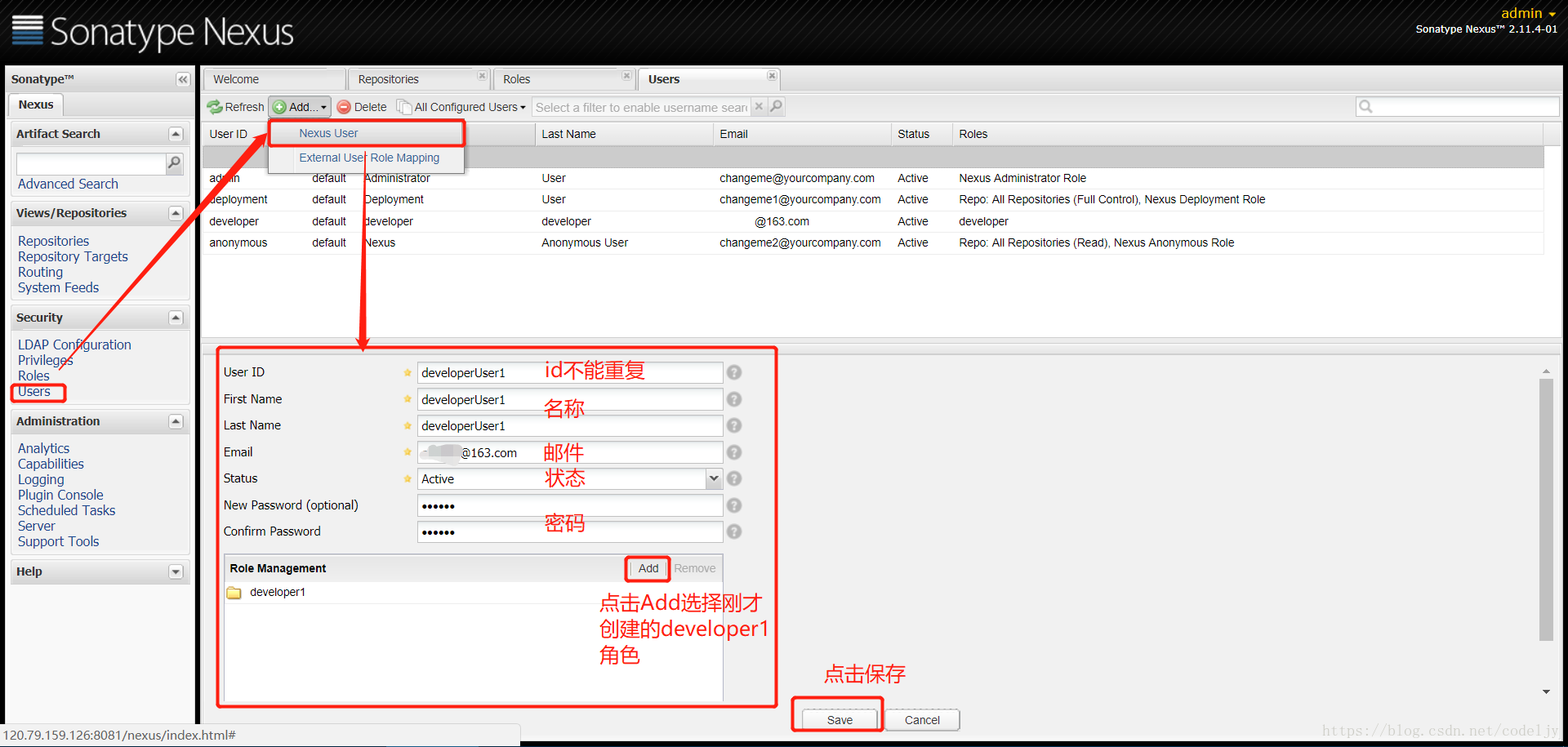Click the form panel vertical scrollbar
Image resolution: width=1568 pixels, height=747 pixels.
click(x=1546, y=510)
